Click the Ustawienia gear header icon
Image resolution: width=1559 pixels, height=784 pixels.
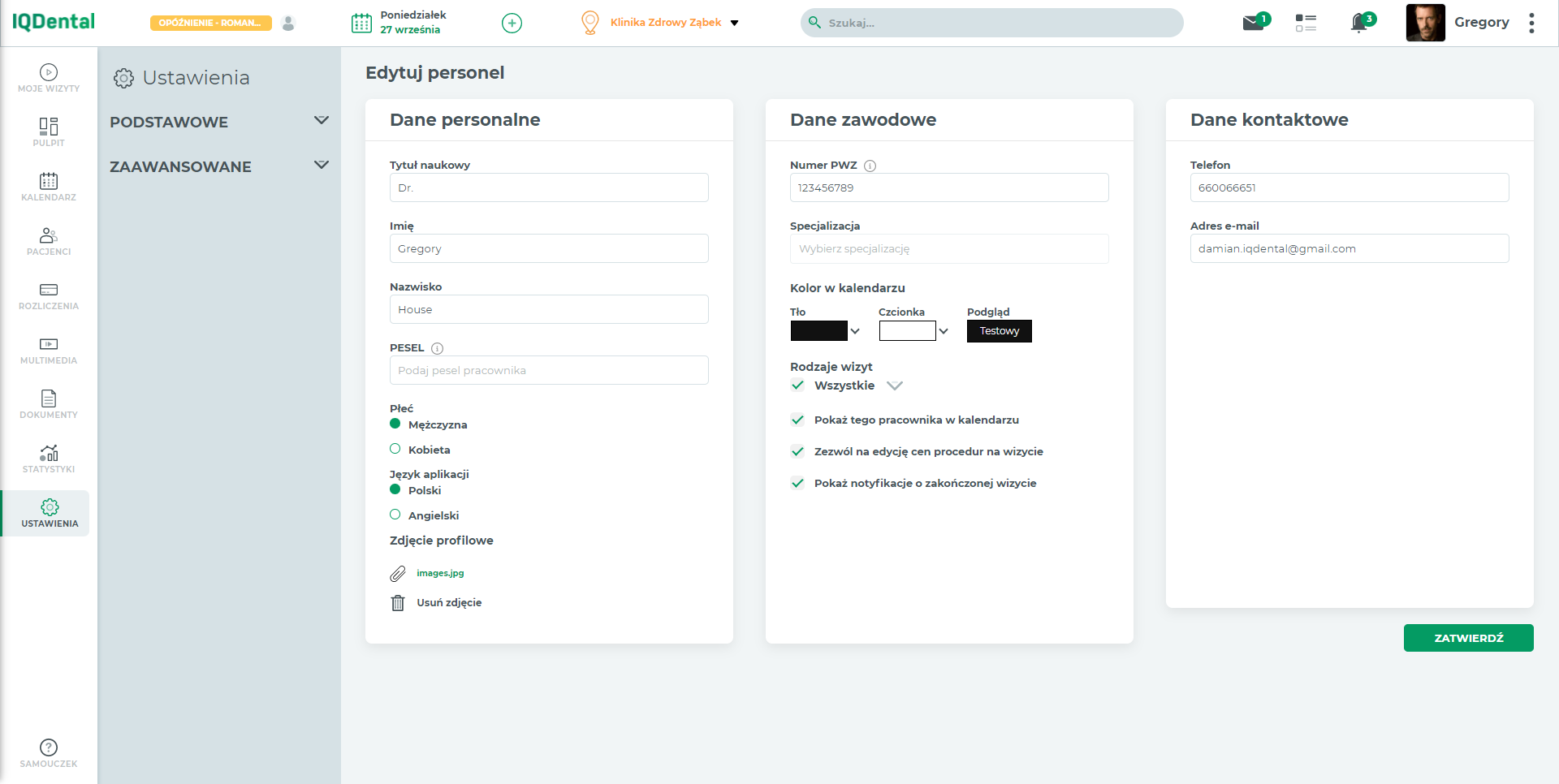pyautogui.click(x=123, y=78)
